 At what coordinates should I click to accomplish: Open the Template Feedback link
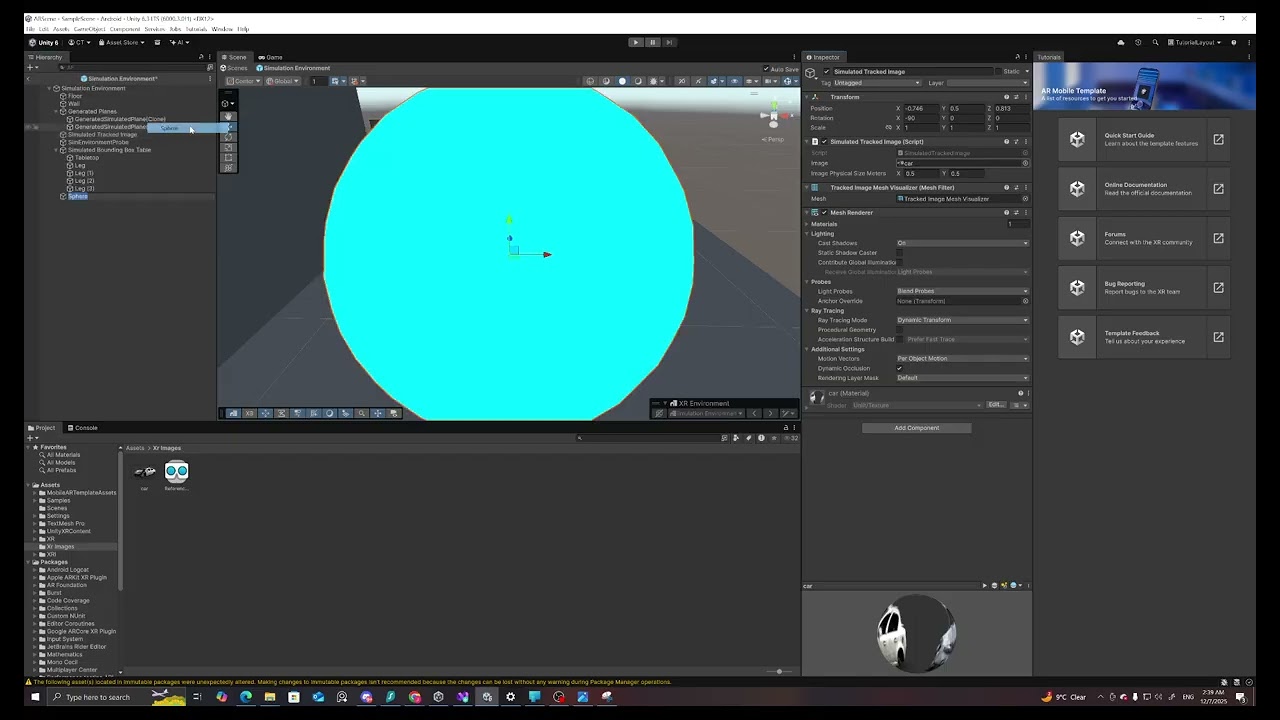click(1145, 337)
